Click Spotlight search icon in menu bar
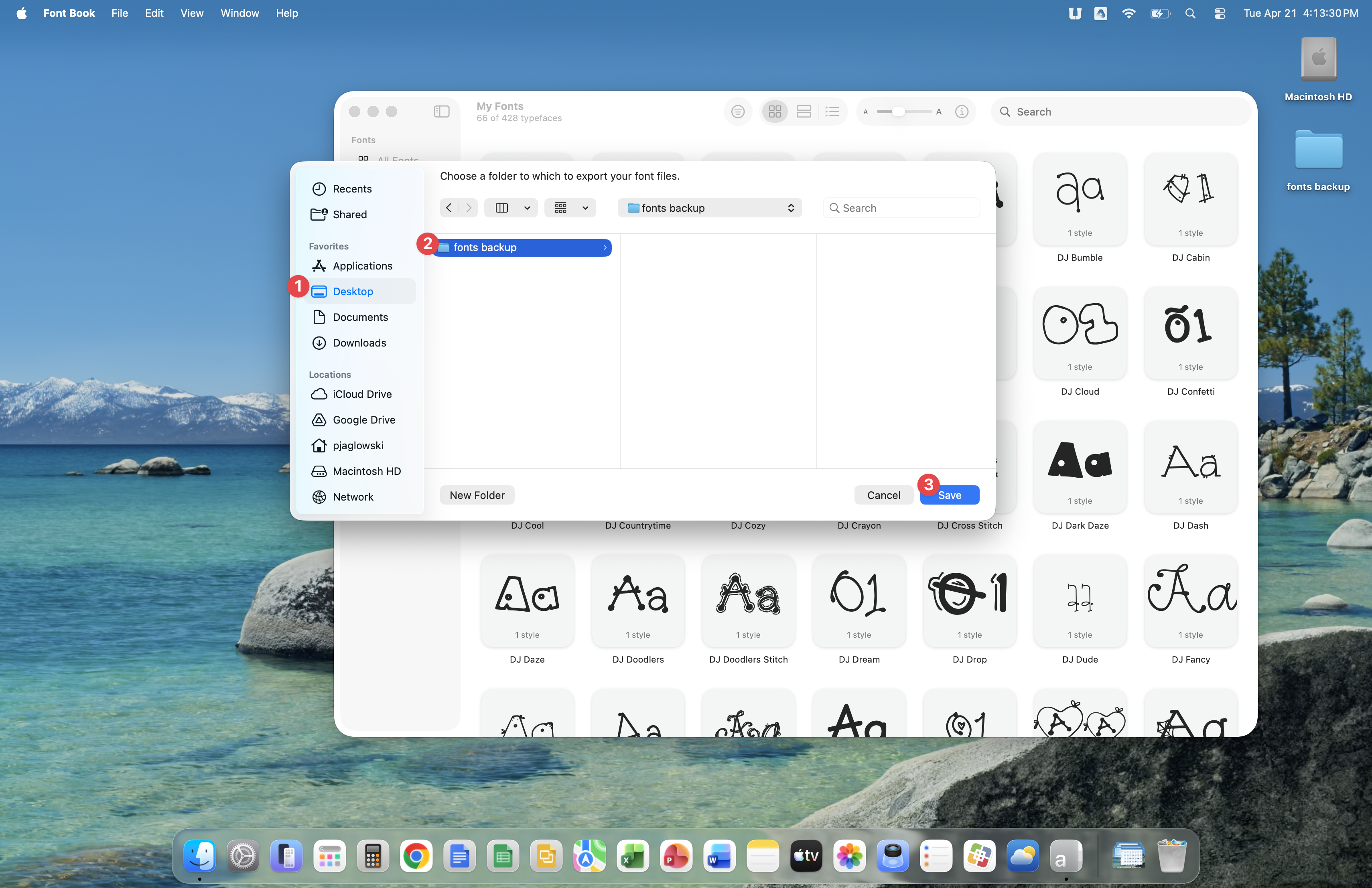The width and height of the screenshot is (1372, 888). 1190,13
